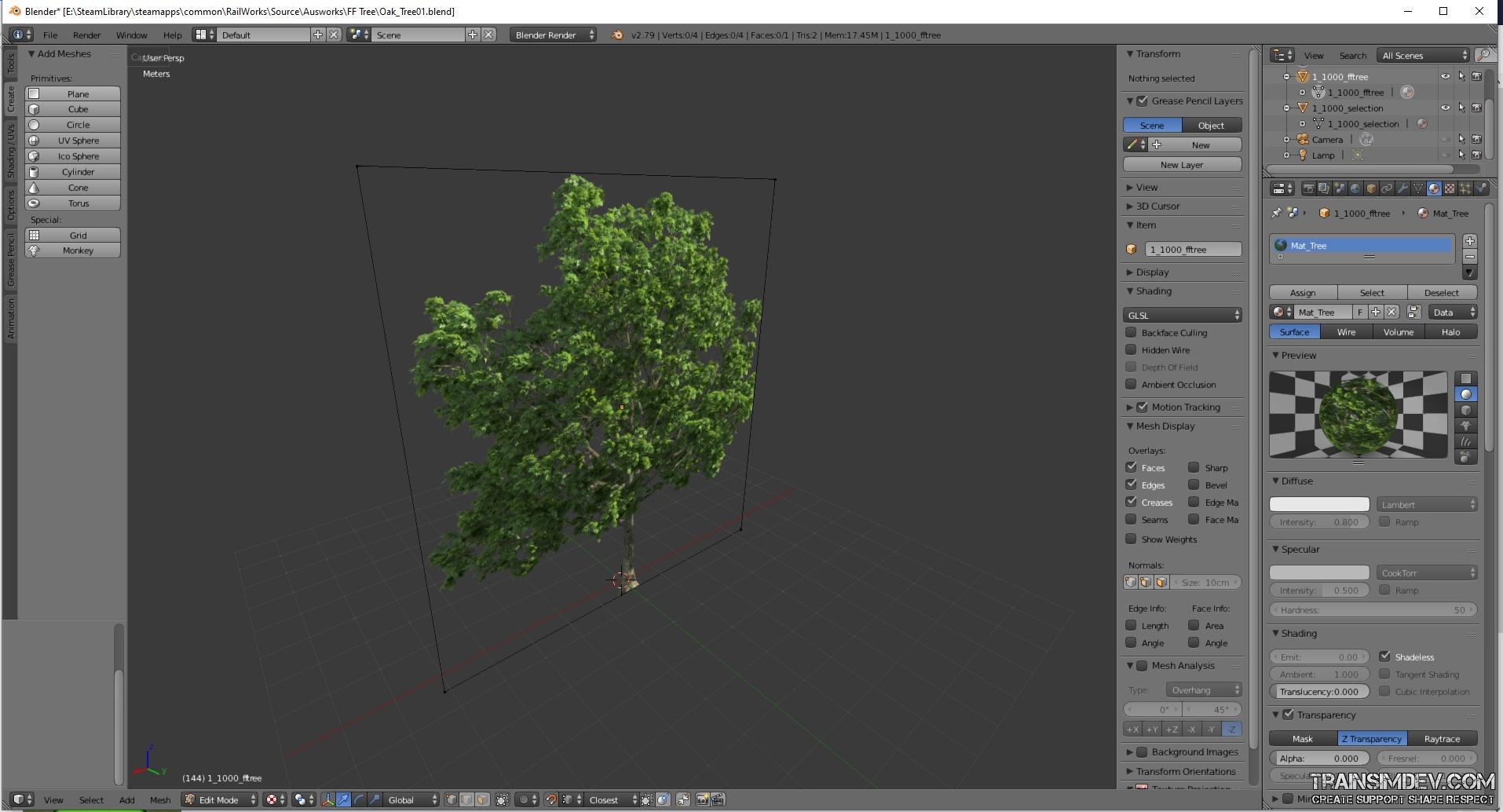1503x812 pixels.
Task: Switch to the Raytrace transparency tab
Action: pyautogui.click(x=1442, y=738)
